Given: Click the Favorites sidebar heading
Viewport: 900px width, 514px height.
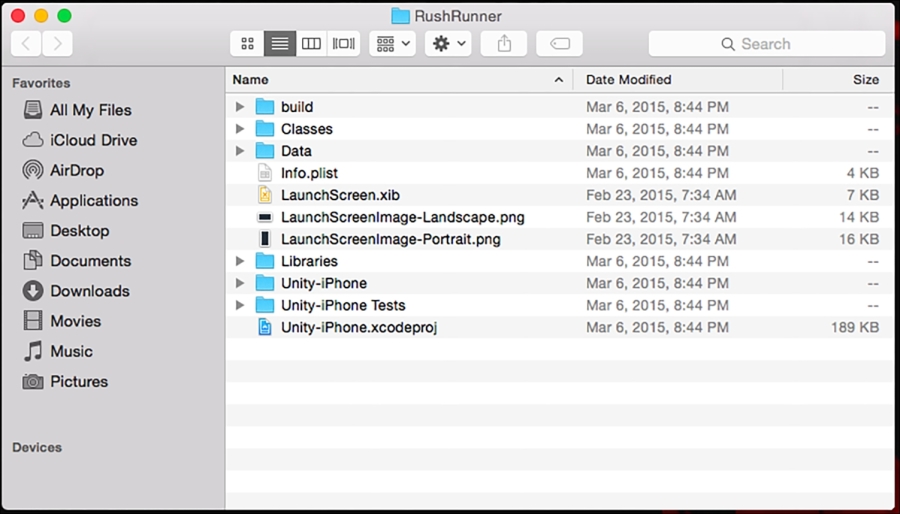Looking at the screenshot, I should 41,84.
